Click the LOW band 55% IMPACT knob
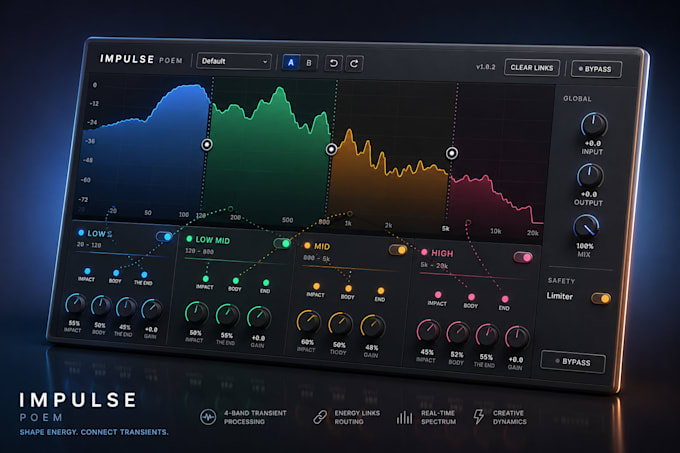This screenshot has width=680, height=453. click(x=75, y=304)
